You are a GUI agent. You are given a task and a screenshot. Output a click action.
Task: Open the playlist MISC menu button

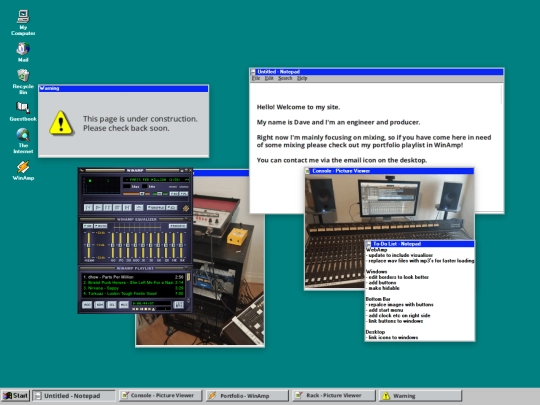124,304
